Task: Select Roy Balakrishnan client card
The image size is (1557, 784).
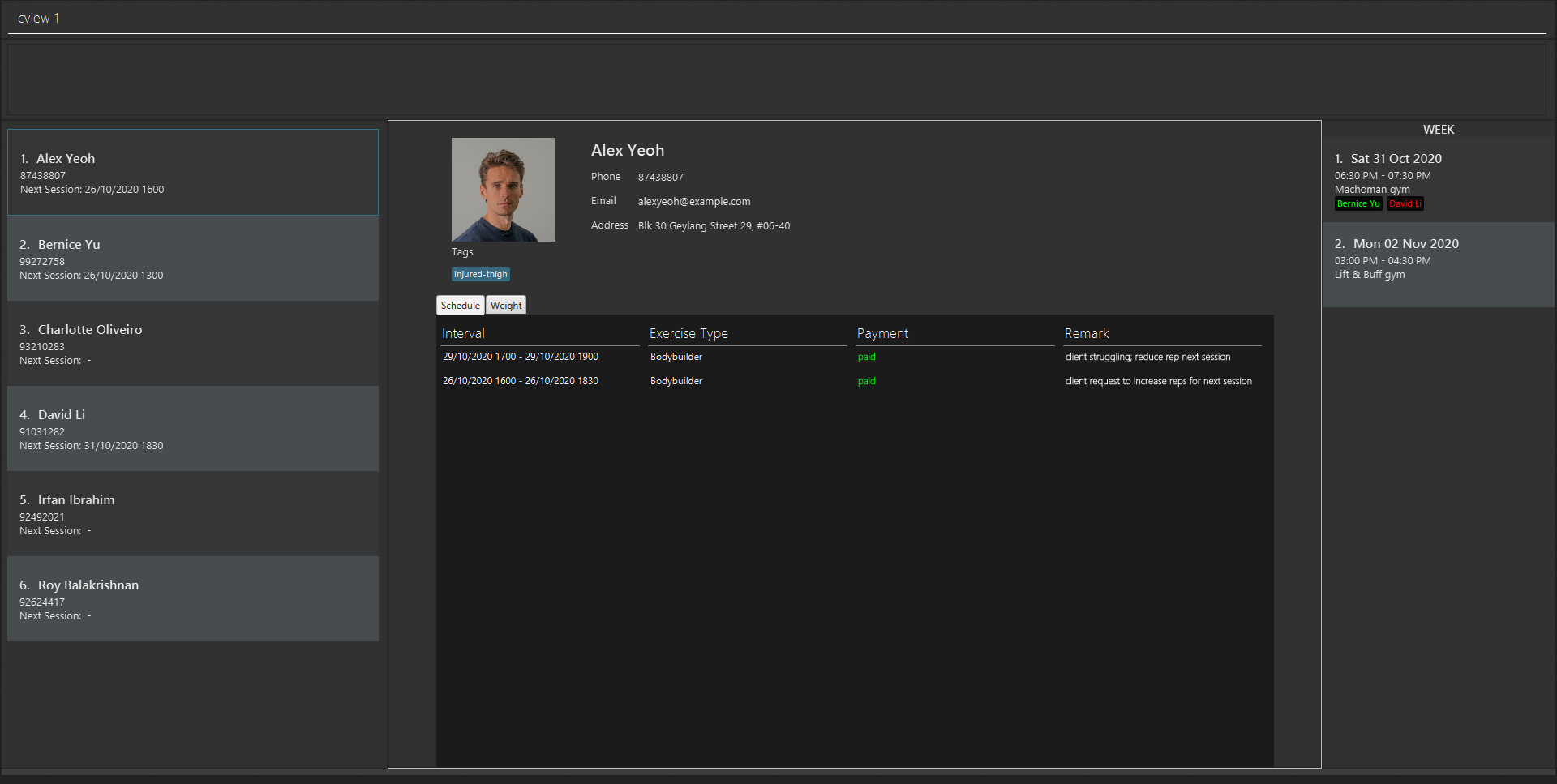Action: pyautogui.click(x=193, y=599)
